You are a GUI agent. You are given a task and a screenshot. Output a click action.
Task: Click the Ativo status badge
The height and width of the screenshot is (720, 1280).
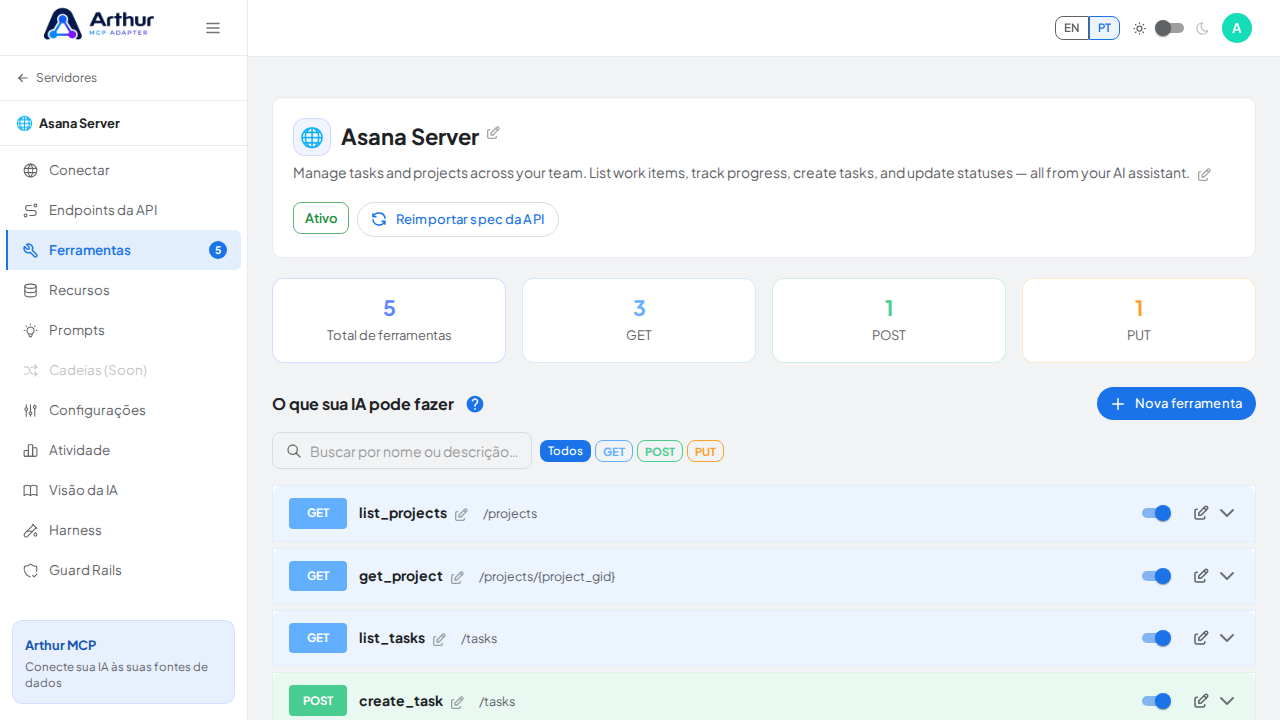click(x=321, y=218)
